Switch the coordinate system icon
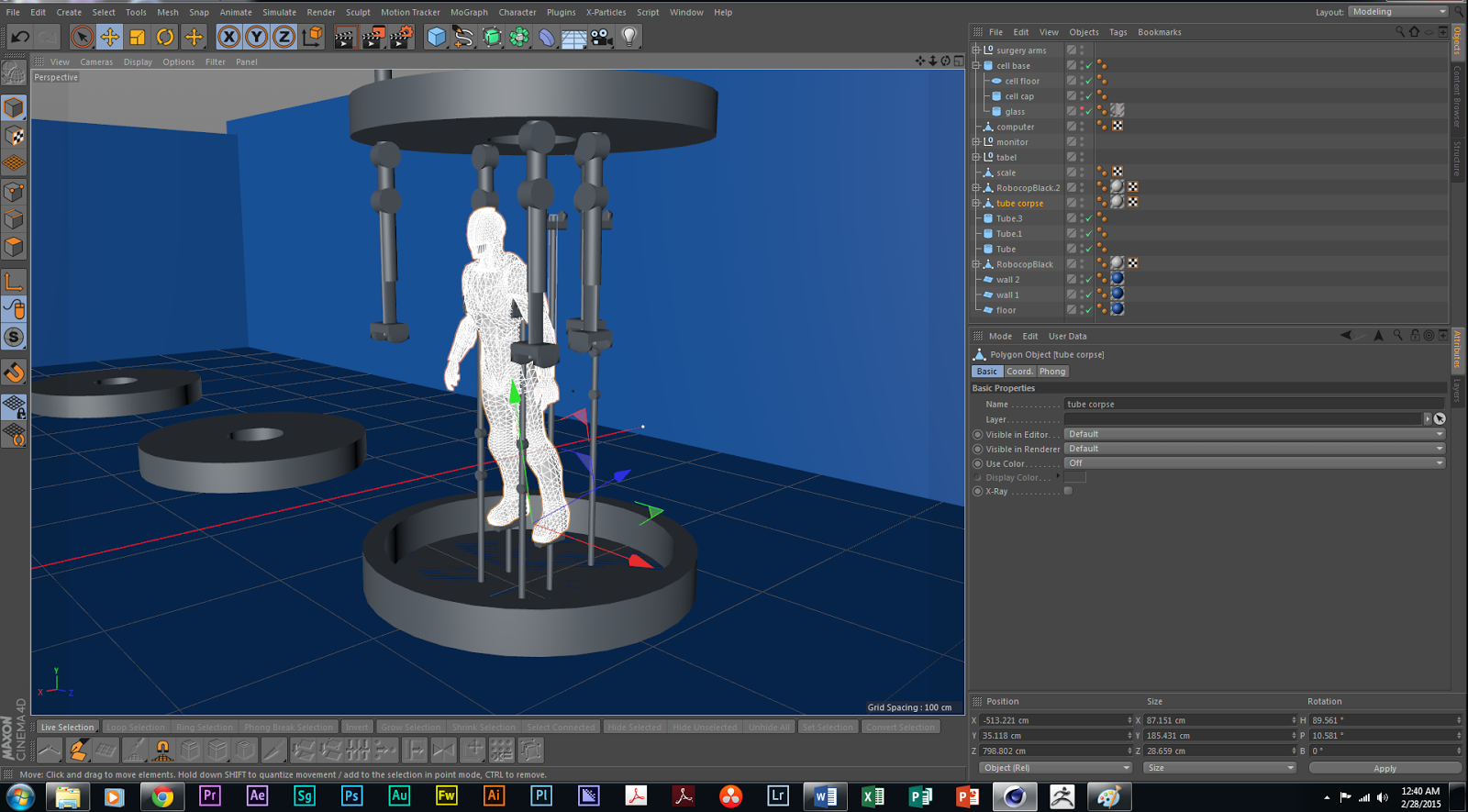This screenshot has height=812, width=1468. tap(312, 37)
